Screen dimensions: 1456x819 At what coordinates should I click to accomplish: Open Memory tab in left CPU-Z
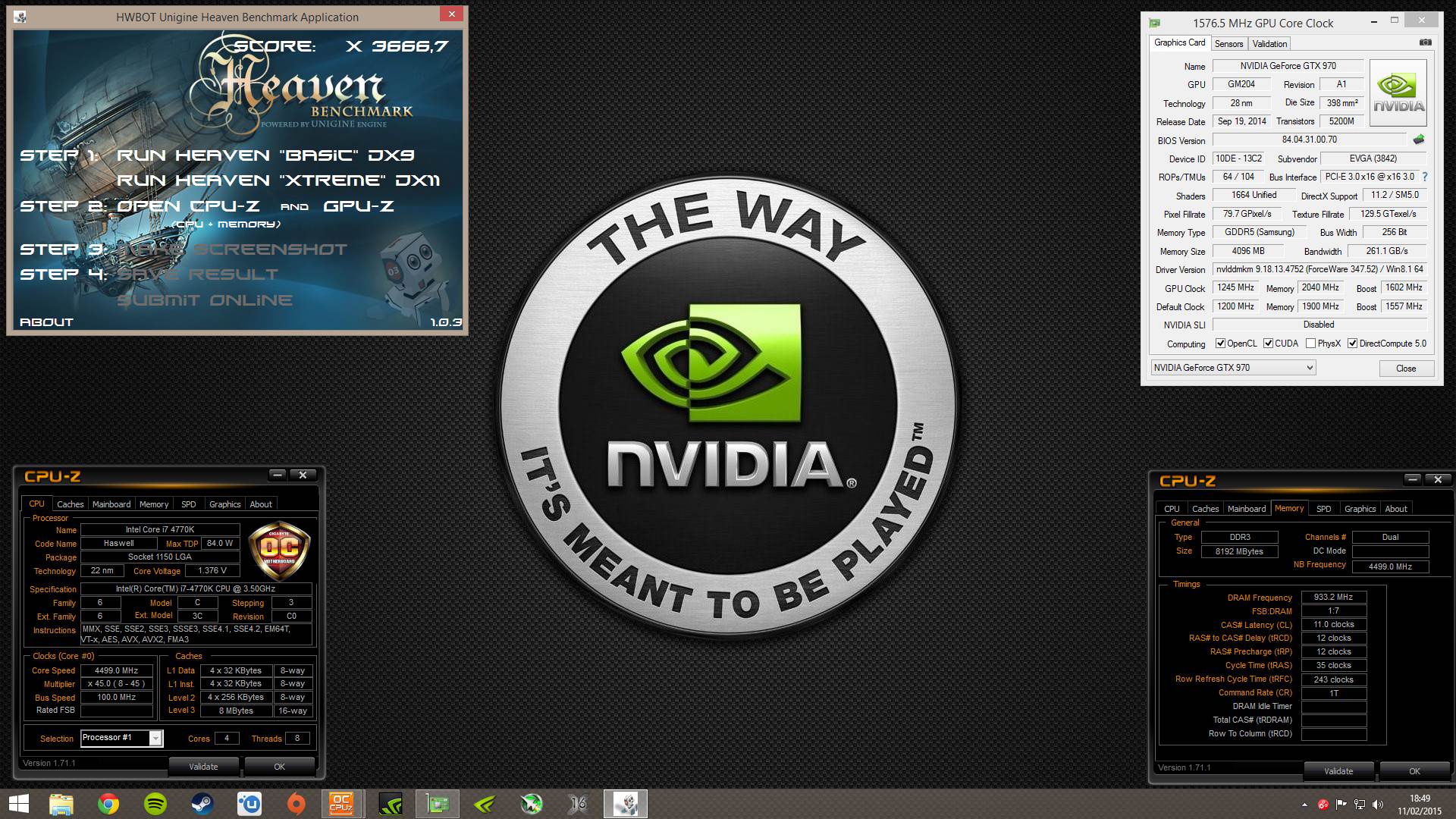coord(154,504)
